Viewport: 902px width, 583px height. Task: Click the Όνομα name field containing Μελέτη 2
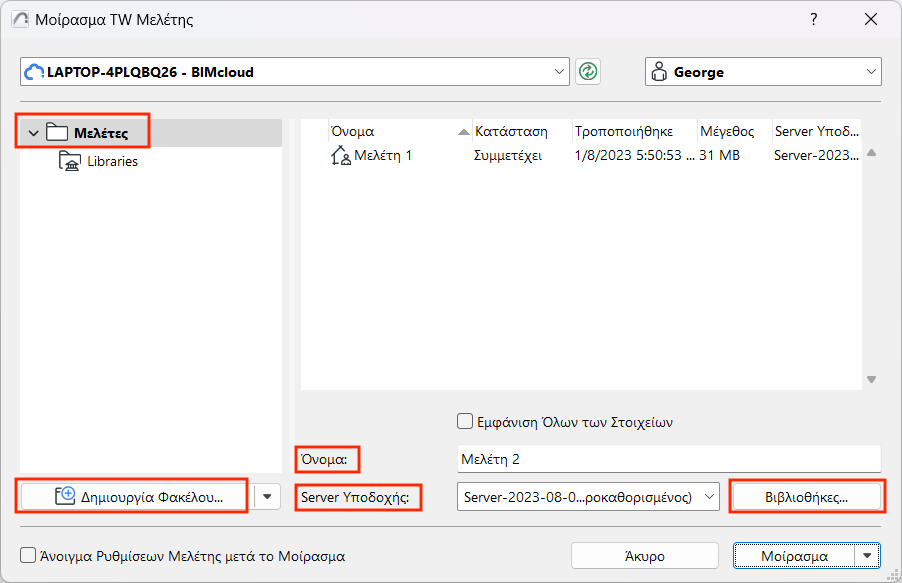669,459
